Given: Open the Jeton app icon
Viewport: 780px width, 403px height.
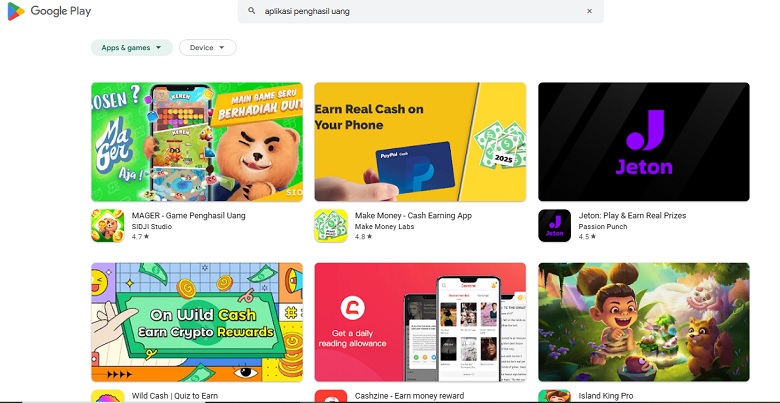Looking at the screenshot, I should (x=555, y=225).
